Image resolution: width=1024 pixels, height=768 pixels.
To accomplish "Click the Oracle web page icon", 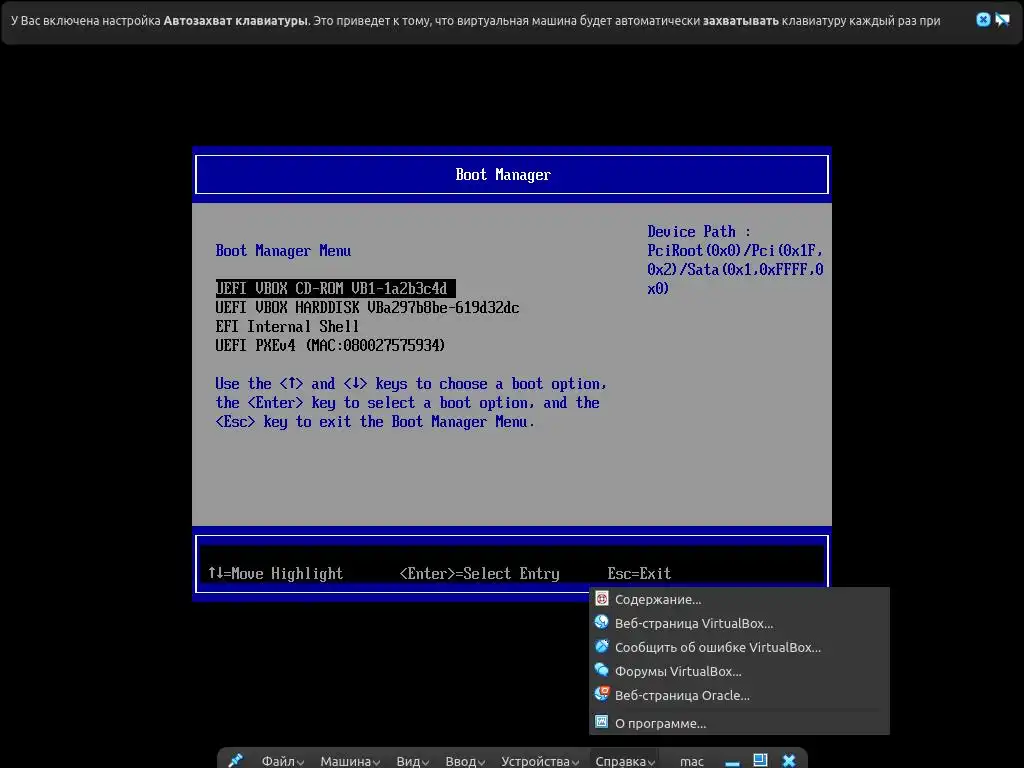I will click(x=601, y=694).
